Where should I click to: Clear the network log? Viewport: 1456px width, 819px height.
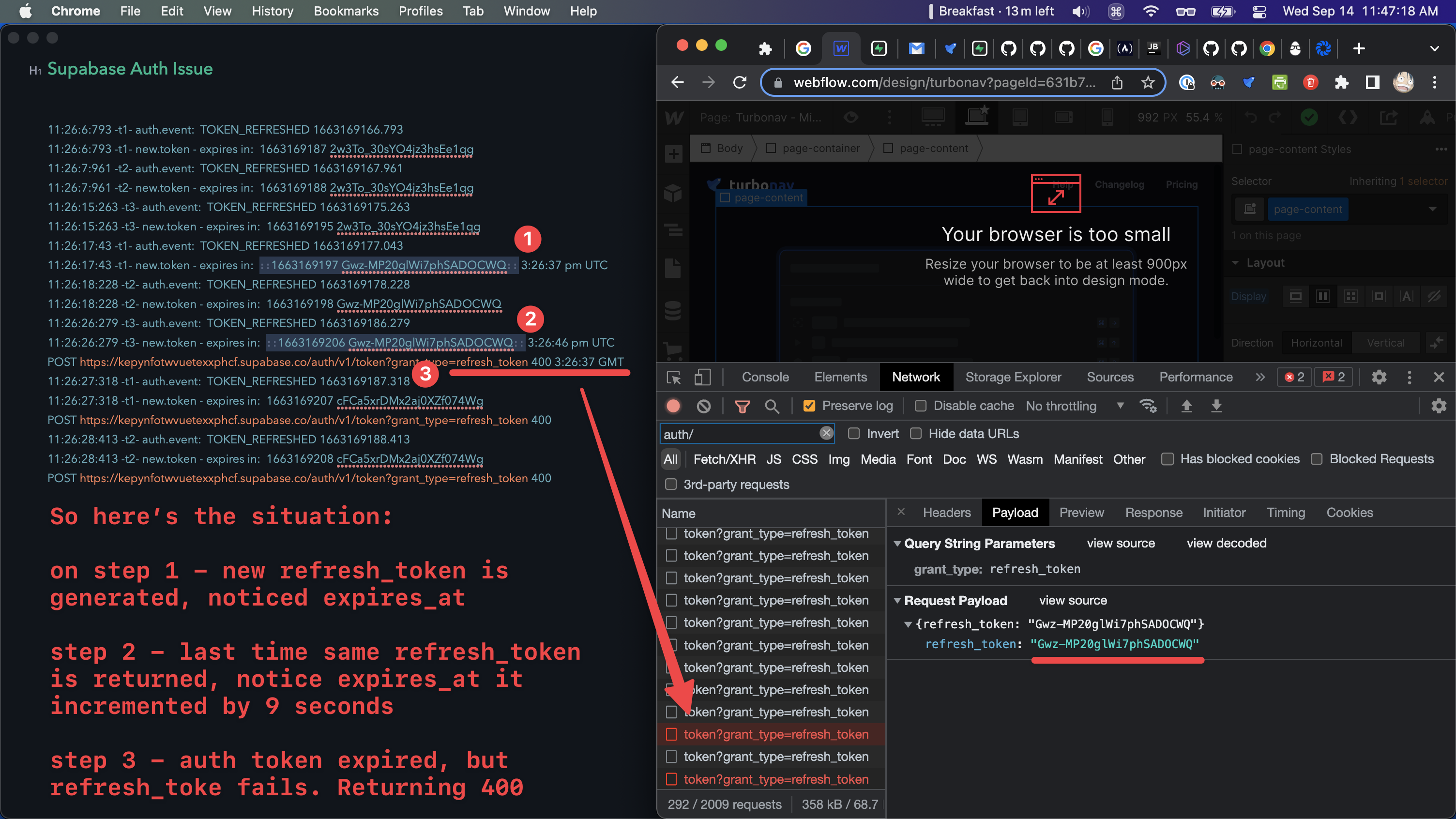coord(704,406)
